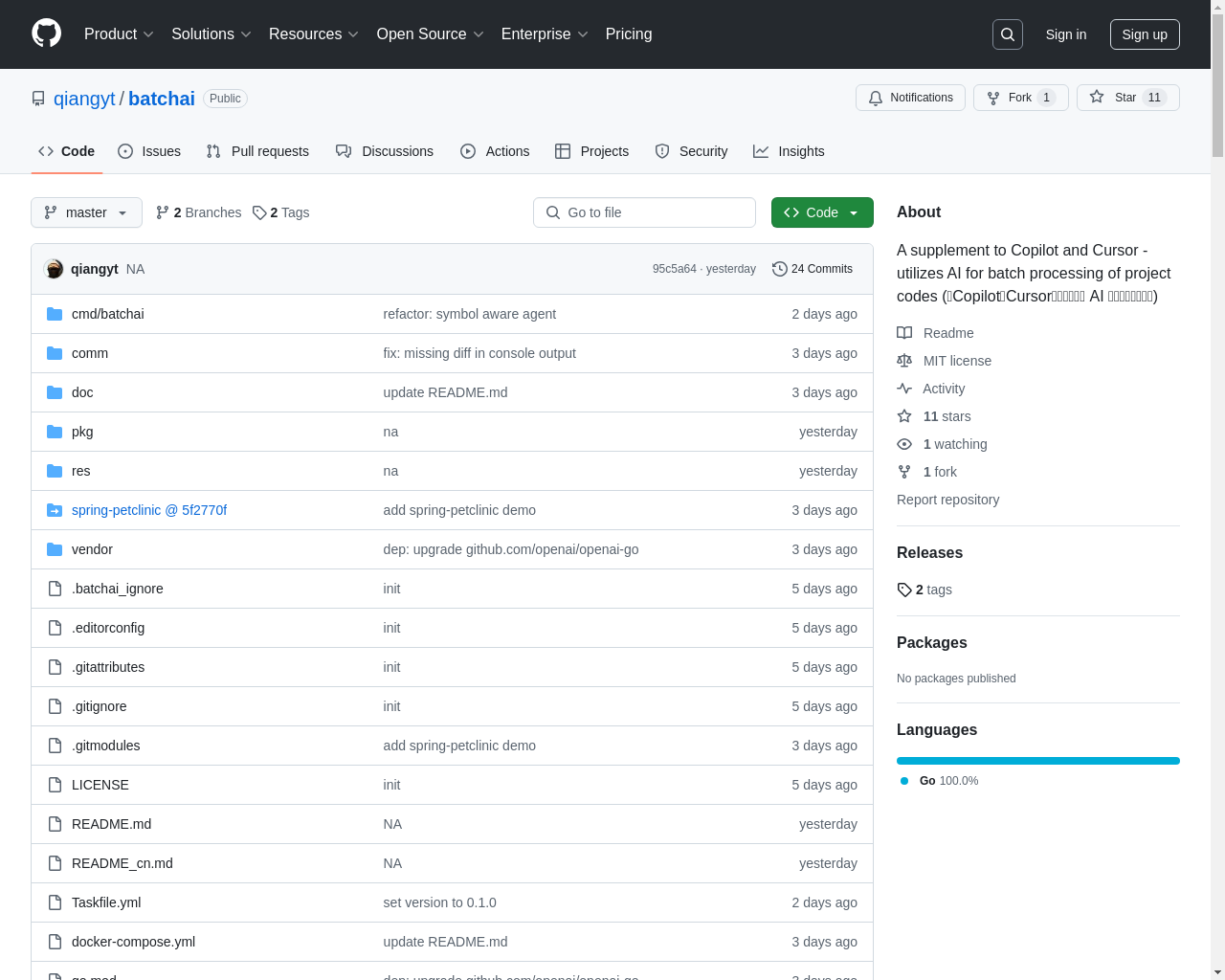Open the res folder icon

tap(55, 471)
